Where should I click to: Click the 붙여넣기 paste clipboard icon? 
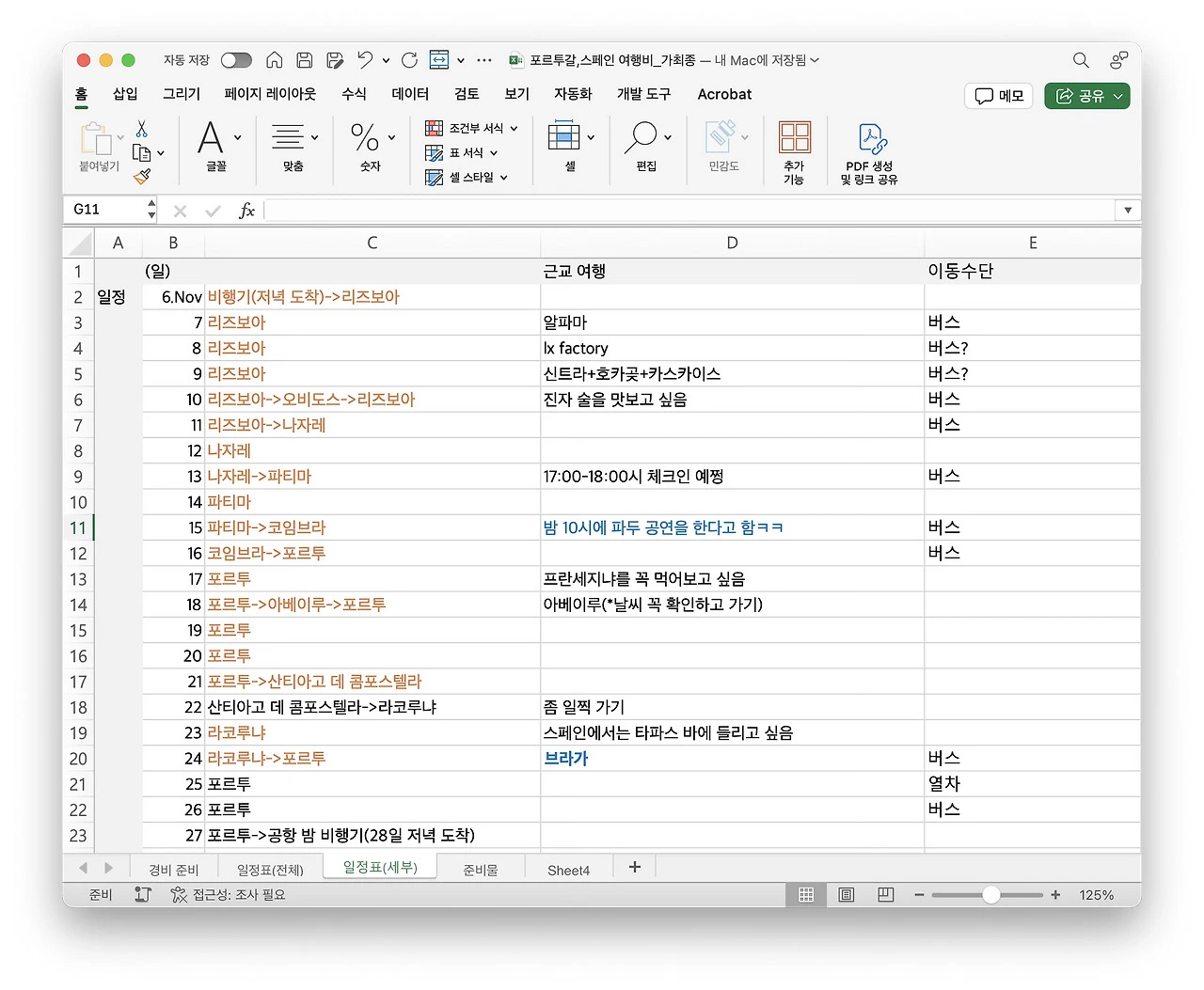click(95, 138)
